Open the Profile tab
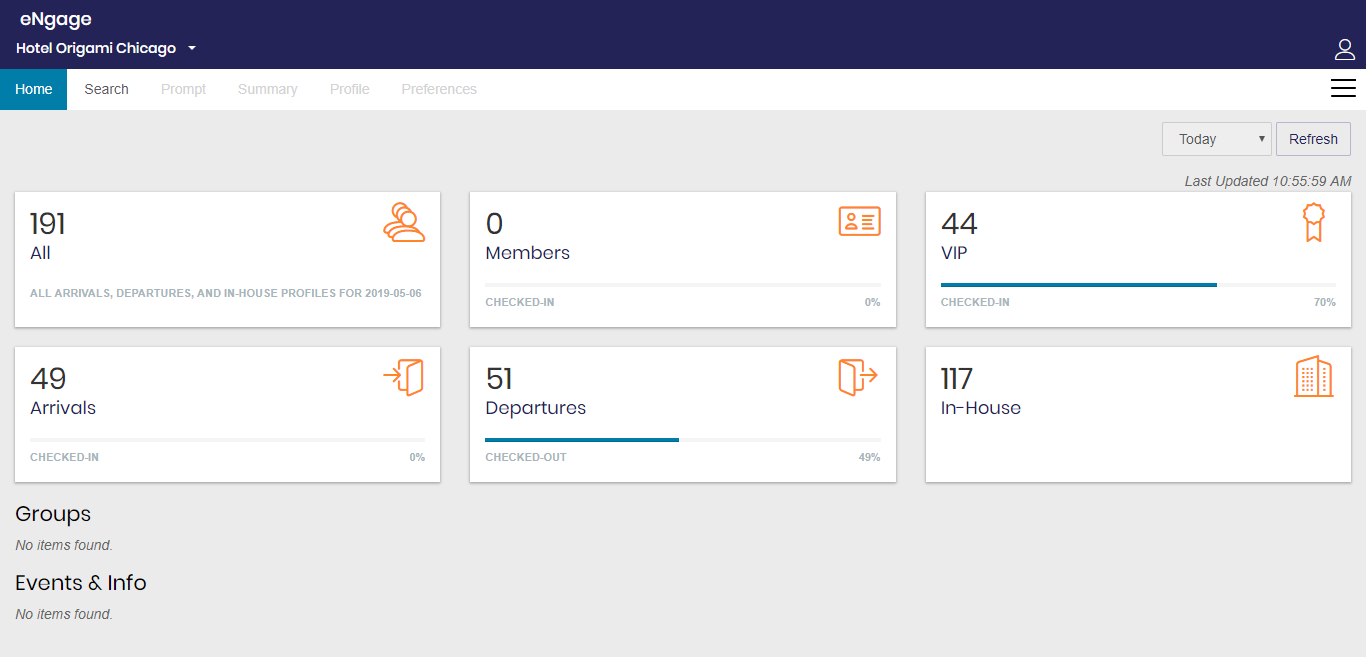The width and height of the screenshot is (1366, 657). 349,89
